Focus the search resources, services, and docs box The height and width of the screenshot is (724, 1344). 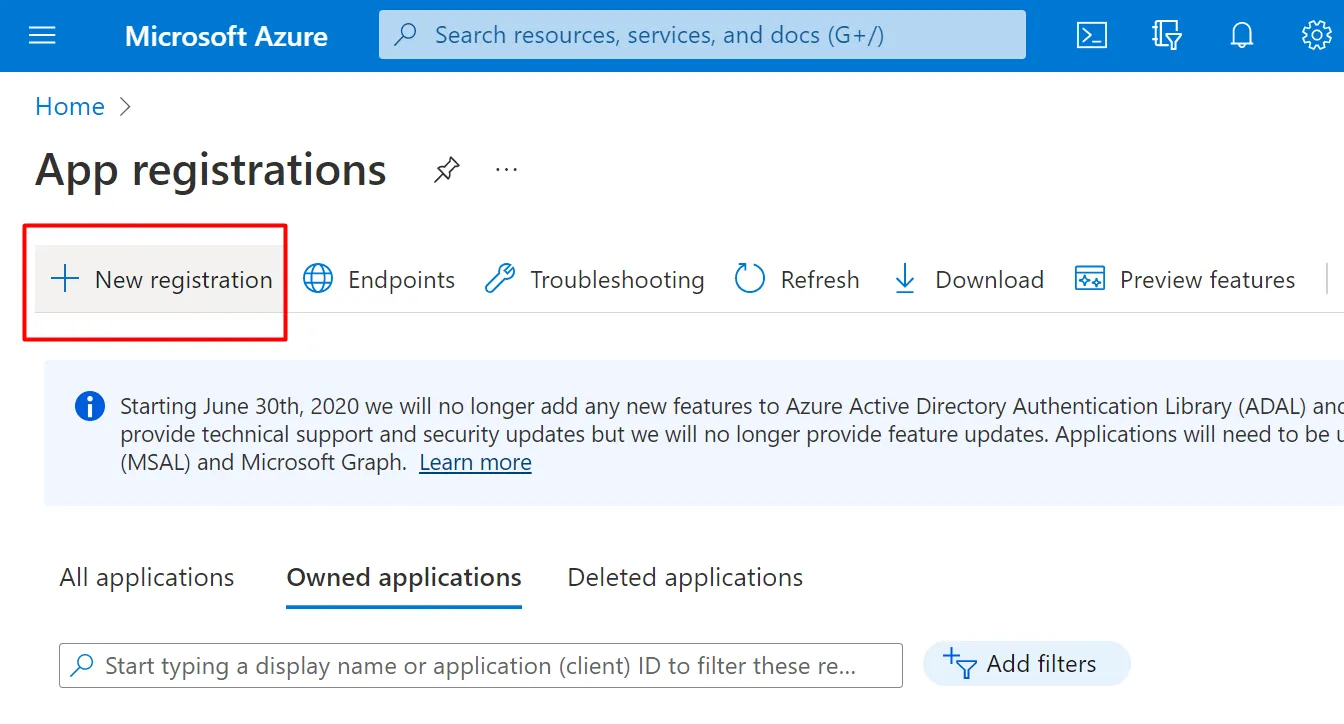tap(702, 35)
